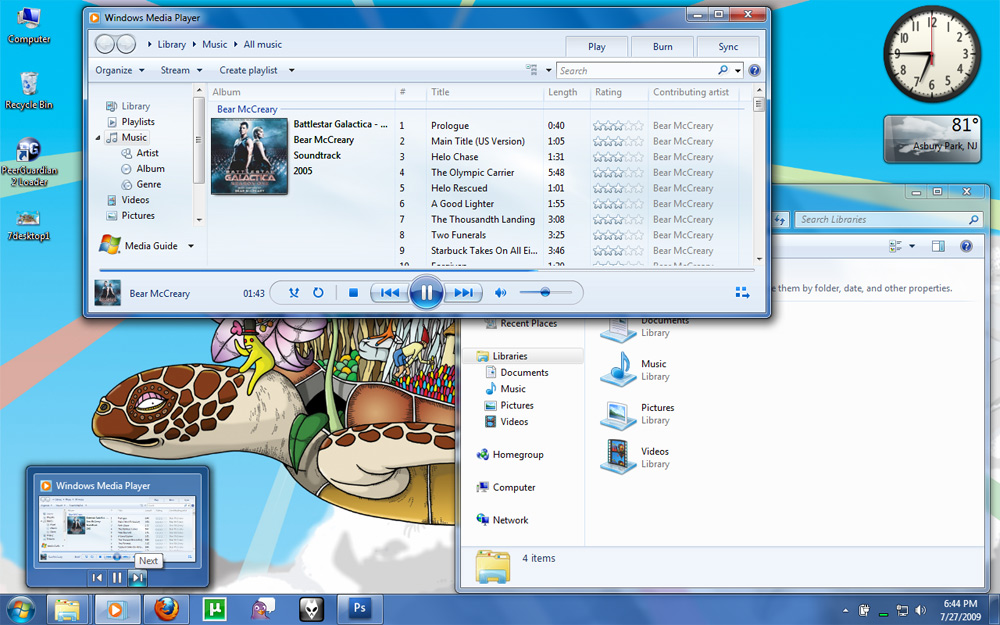This screenshot has width=1000, height=625.
Task: Switch to Now Playing view icon
Action: (742, 293)
